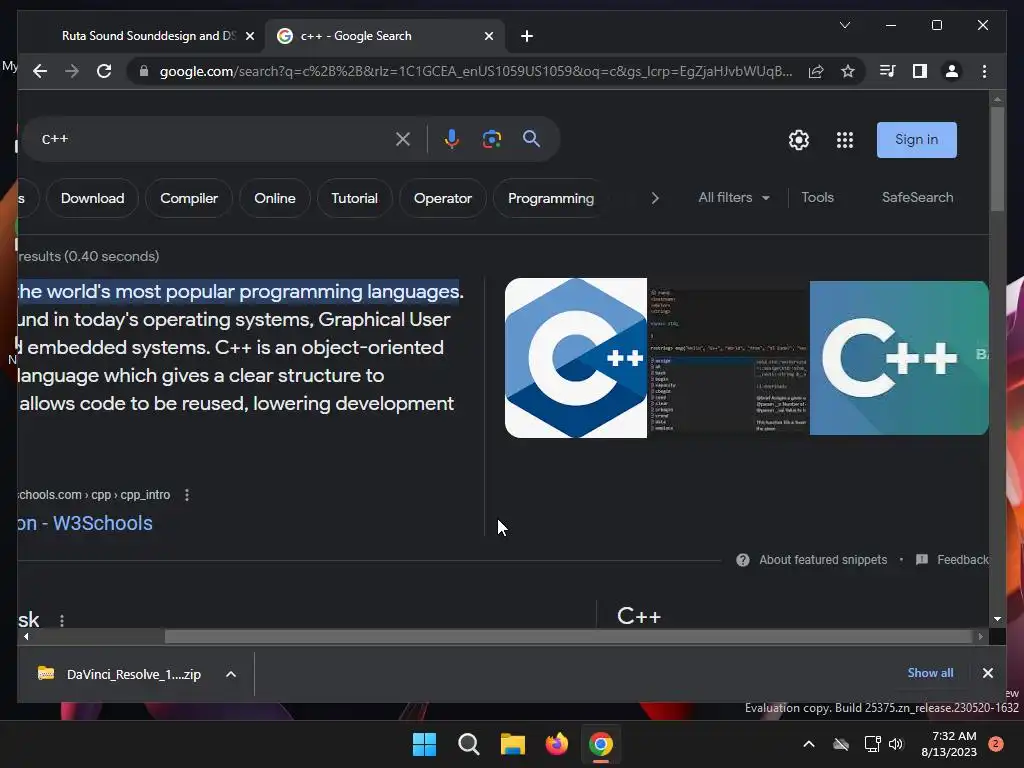The width and height of the screenshot is (1024, 768).
Task: Show hidden system tray icons
Action: [808, 744]
